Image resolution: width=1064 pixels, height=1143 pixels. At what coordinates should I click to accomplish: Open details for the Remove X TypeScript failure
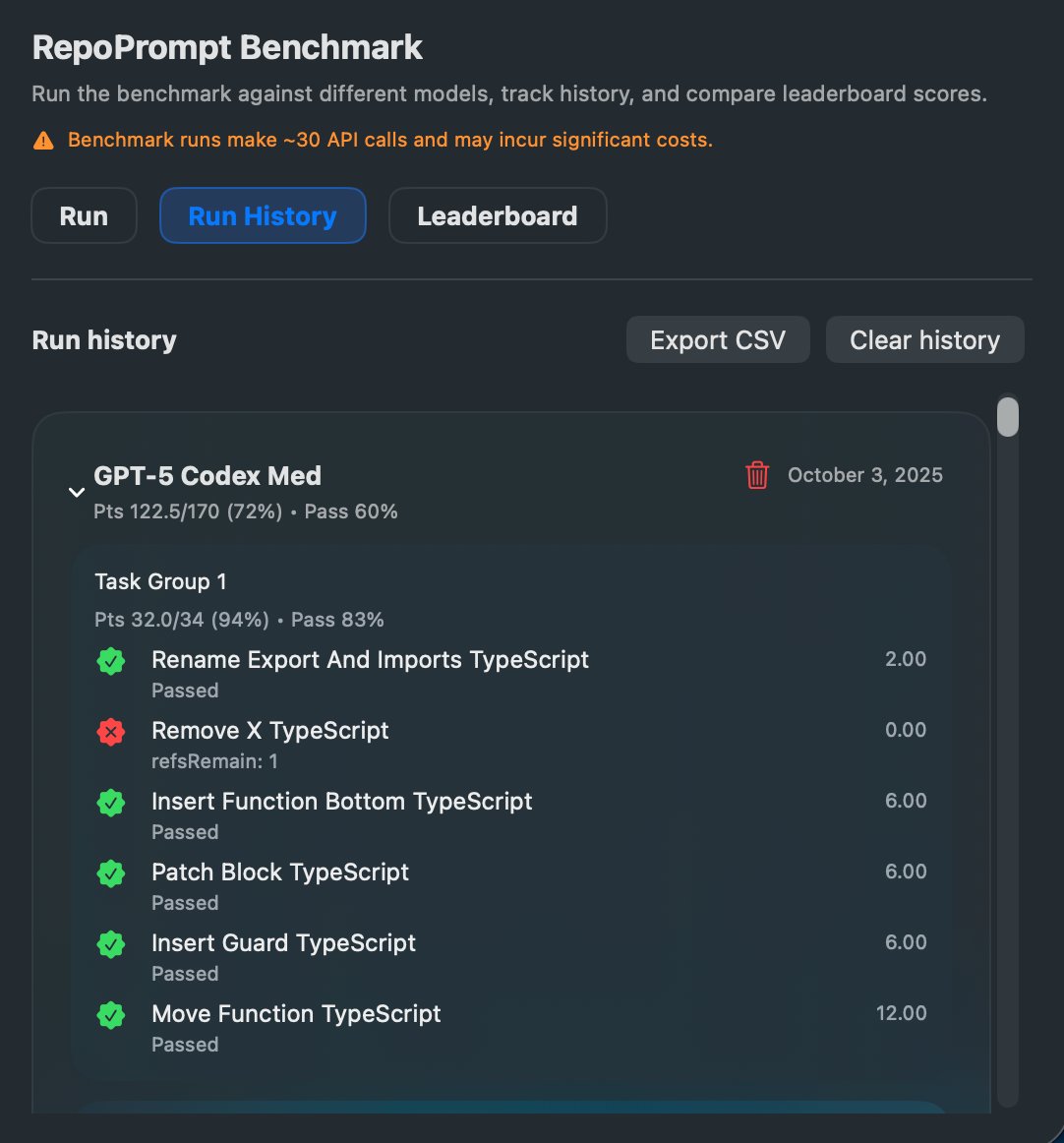(x=270, y=731)
